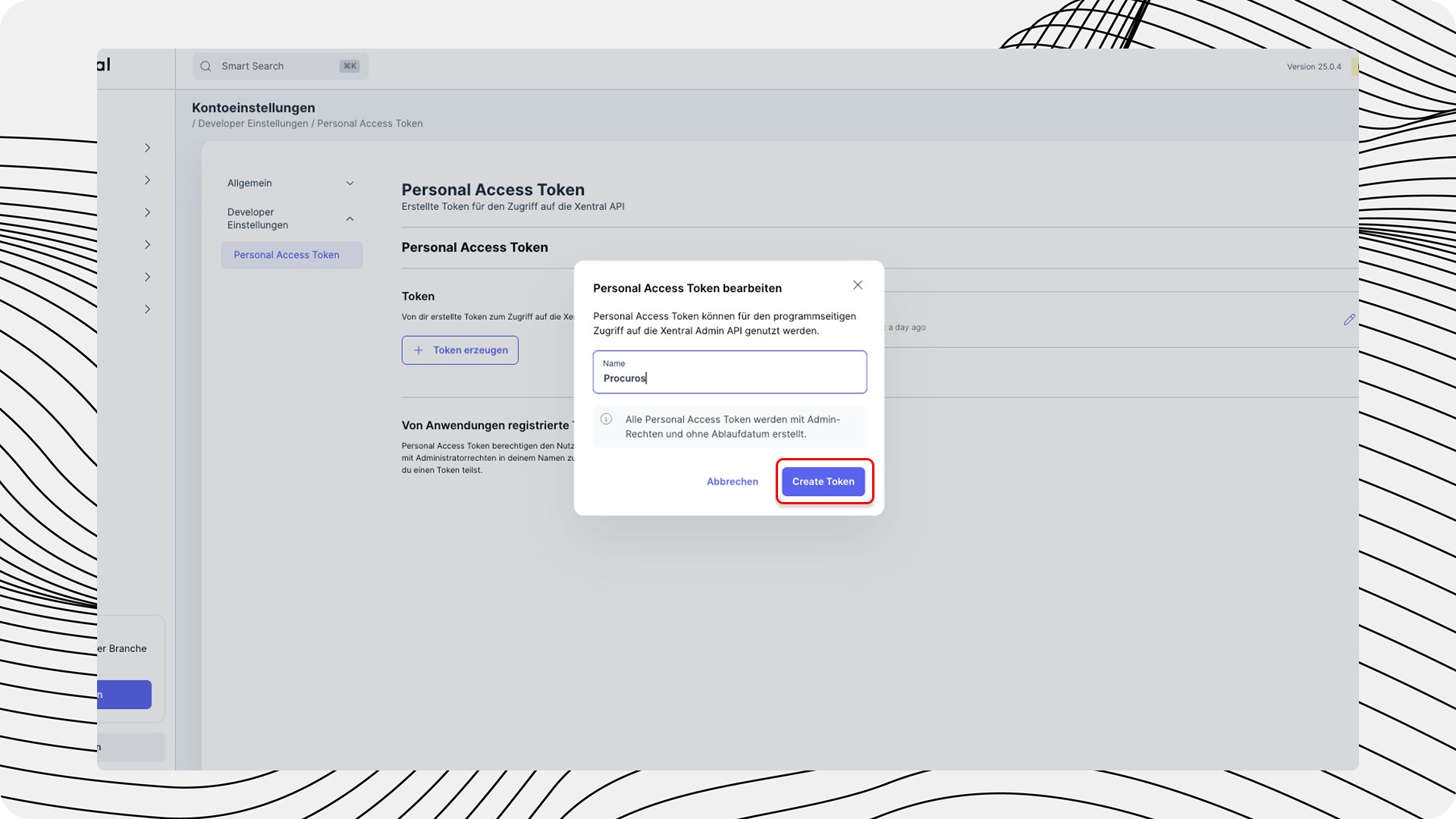Click info icon in admin rights notice
Image resolution: width=1456 pixels, height=819 pixels.
point(606,419)
